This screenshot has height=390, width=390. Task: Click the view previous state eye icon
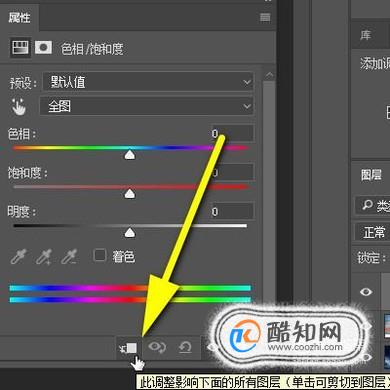[157, 347]
